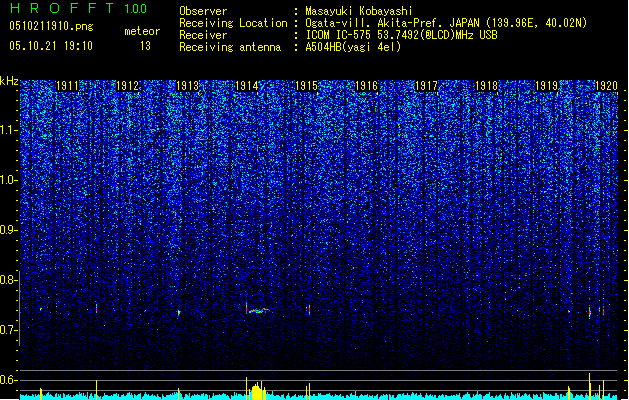Click the 'Observer' field label
The height and width of the screenshot is (400, 629).
pyautogui.click(x=203, y=11)
